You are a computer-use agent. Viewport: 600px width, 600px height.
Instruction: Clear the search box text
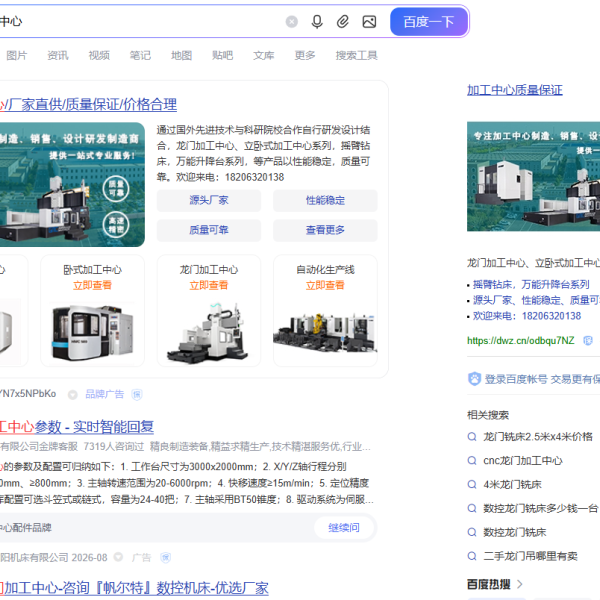[292, 22]
